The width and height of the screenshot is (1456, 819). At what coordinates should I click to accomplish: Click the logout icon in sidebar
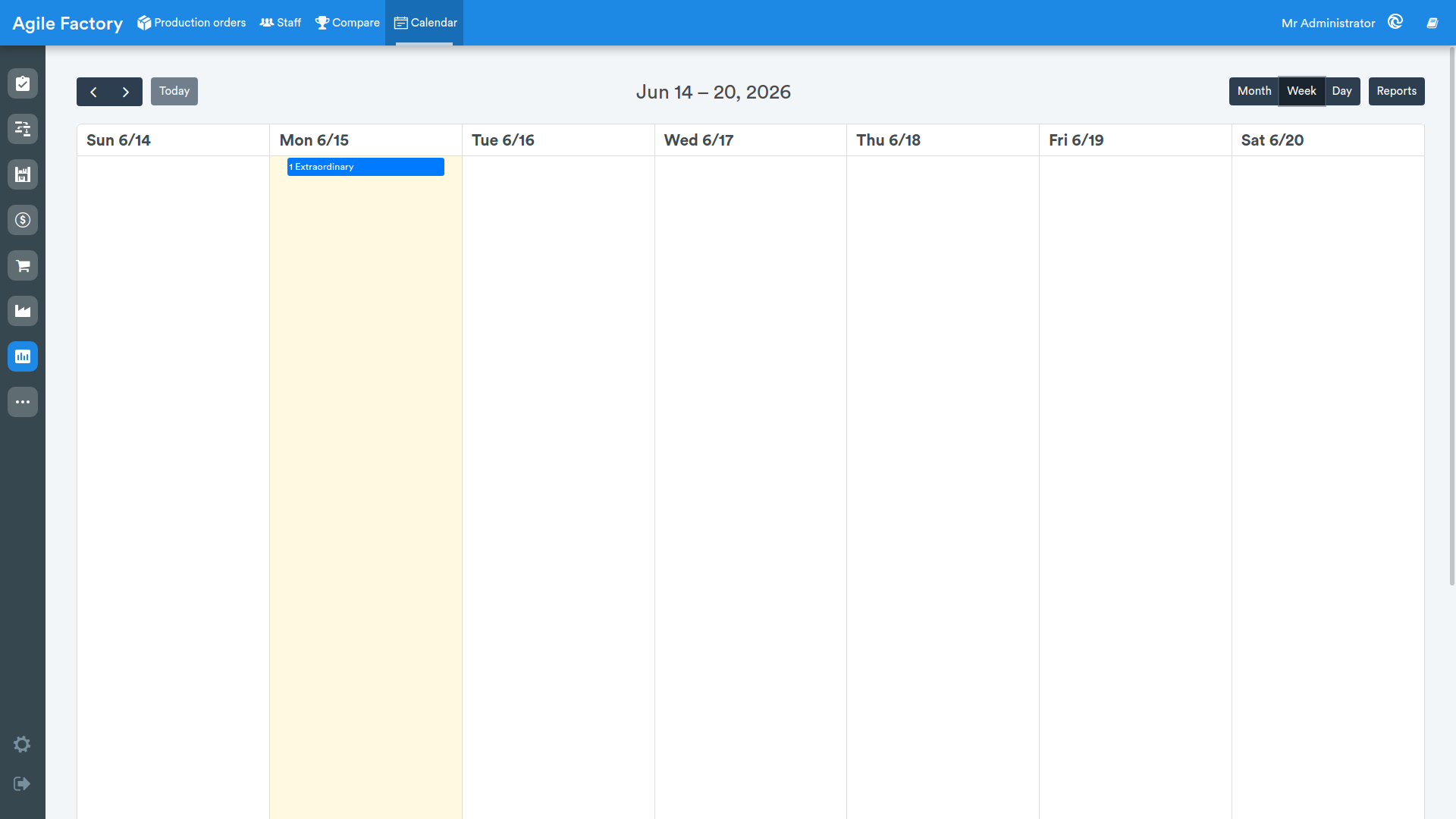[x=22, y=783]
